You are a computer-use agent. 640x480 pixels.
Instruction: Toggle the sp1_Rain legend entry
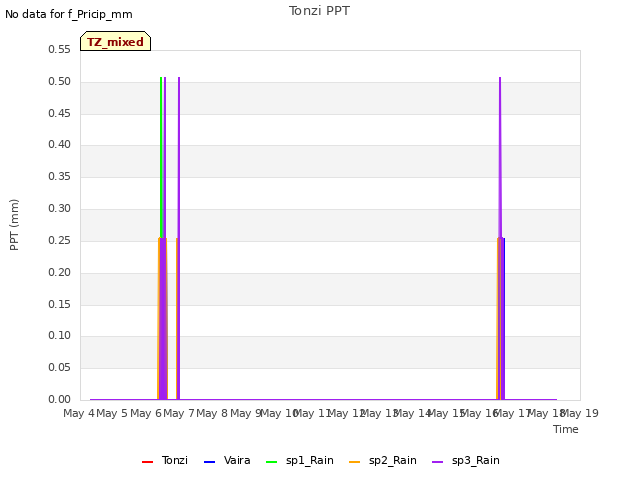[x=300, y=460]
